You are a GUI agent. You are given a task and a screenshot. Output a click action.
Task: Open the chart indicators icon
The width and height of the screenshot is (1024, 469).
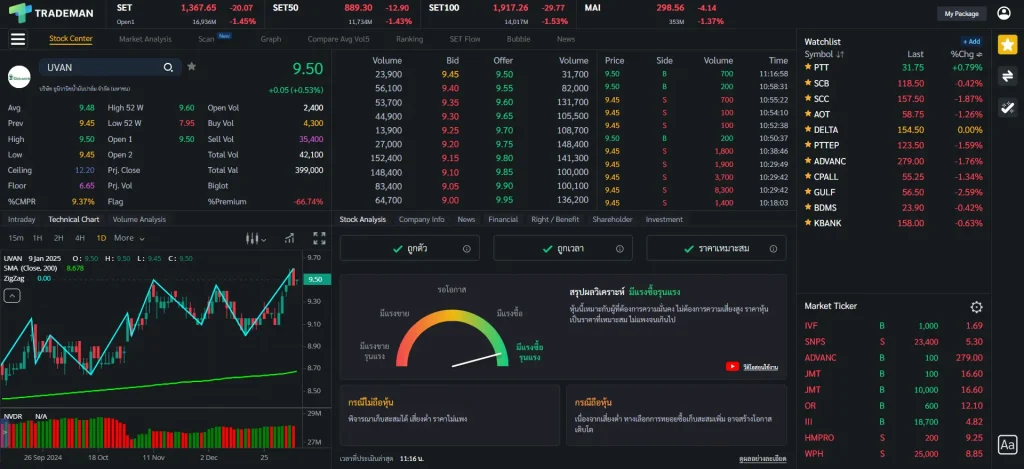click(x=289, y=238)
